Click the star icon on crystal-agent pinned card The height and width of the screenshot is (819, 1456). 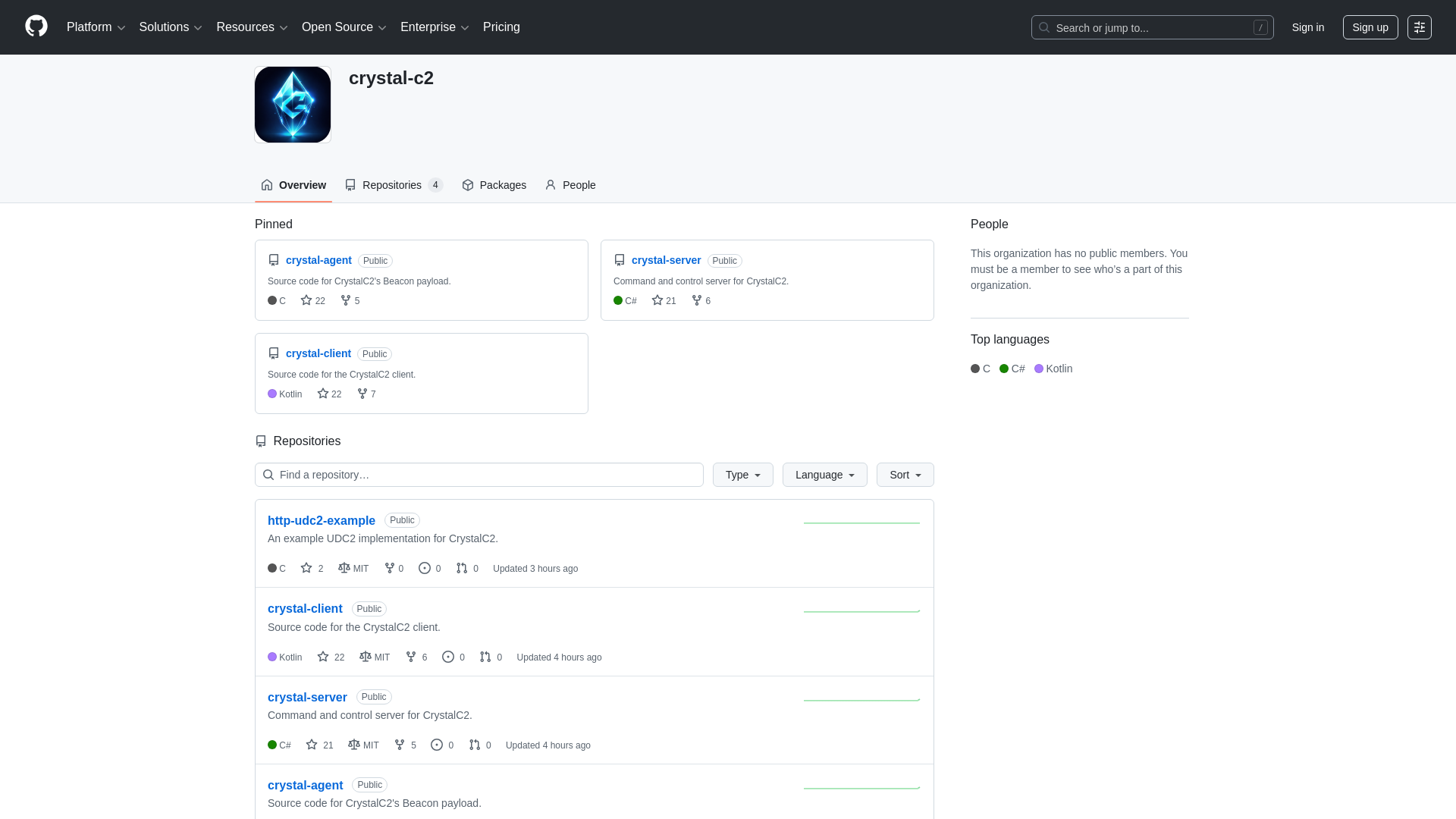tap(306, 300)
